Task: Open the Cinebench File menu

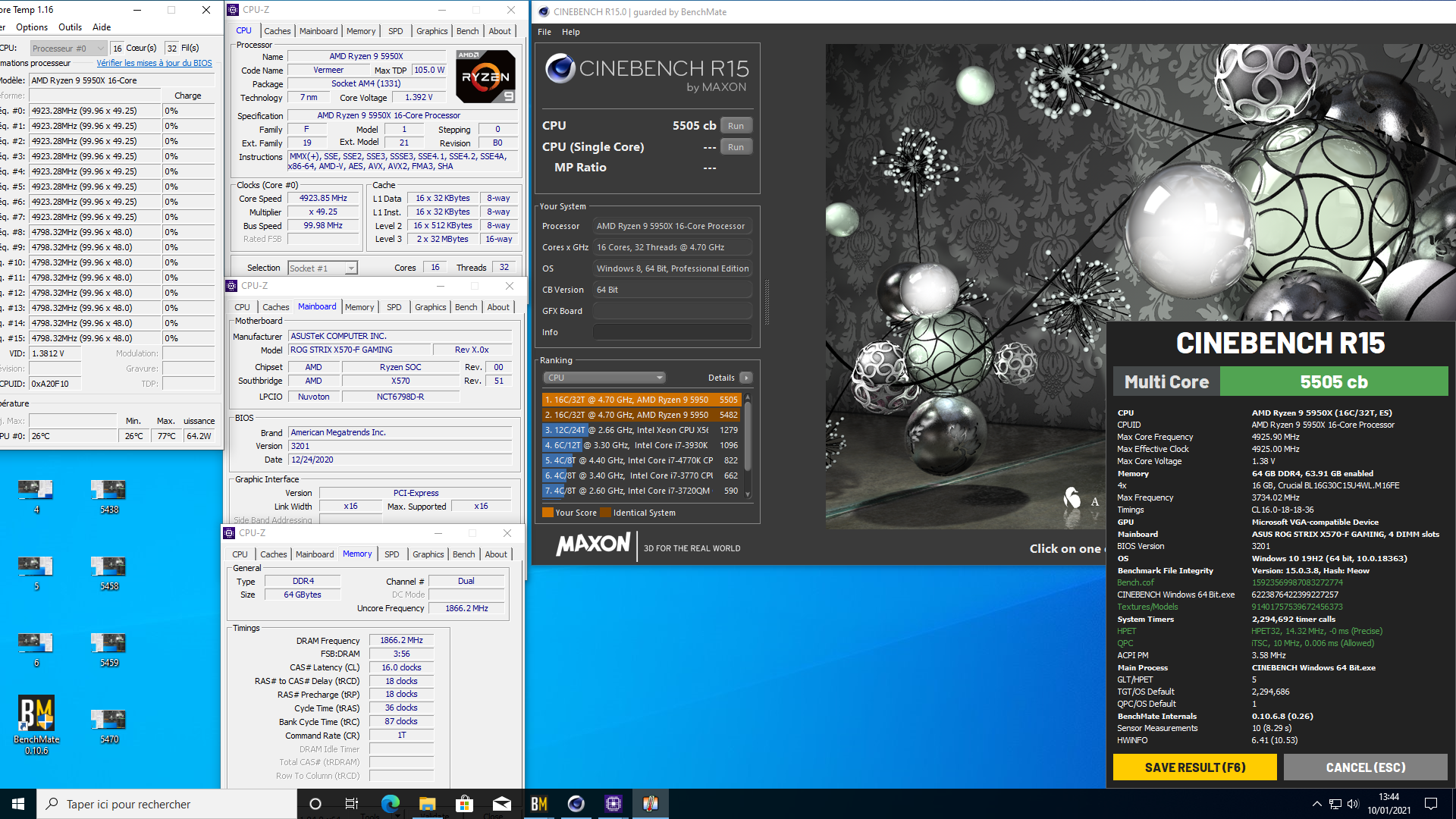Action: 544,32
